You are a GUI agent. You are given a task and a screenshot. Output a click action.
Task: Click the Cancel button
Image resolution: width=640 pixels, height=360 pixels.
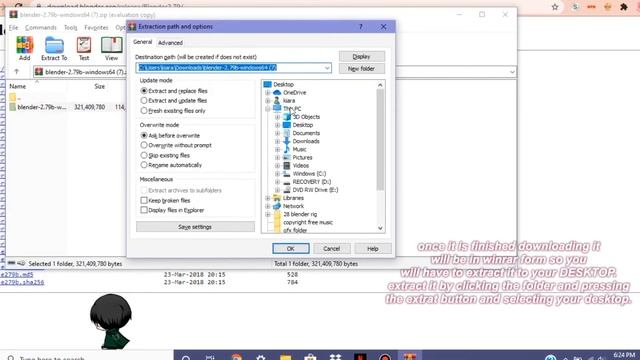tap(331, 249)
